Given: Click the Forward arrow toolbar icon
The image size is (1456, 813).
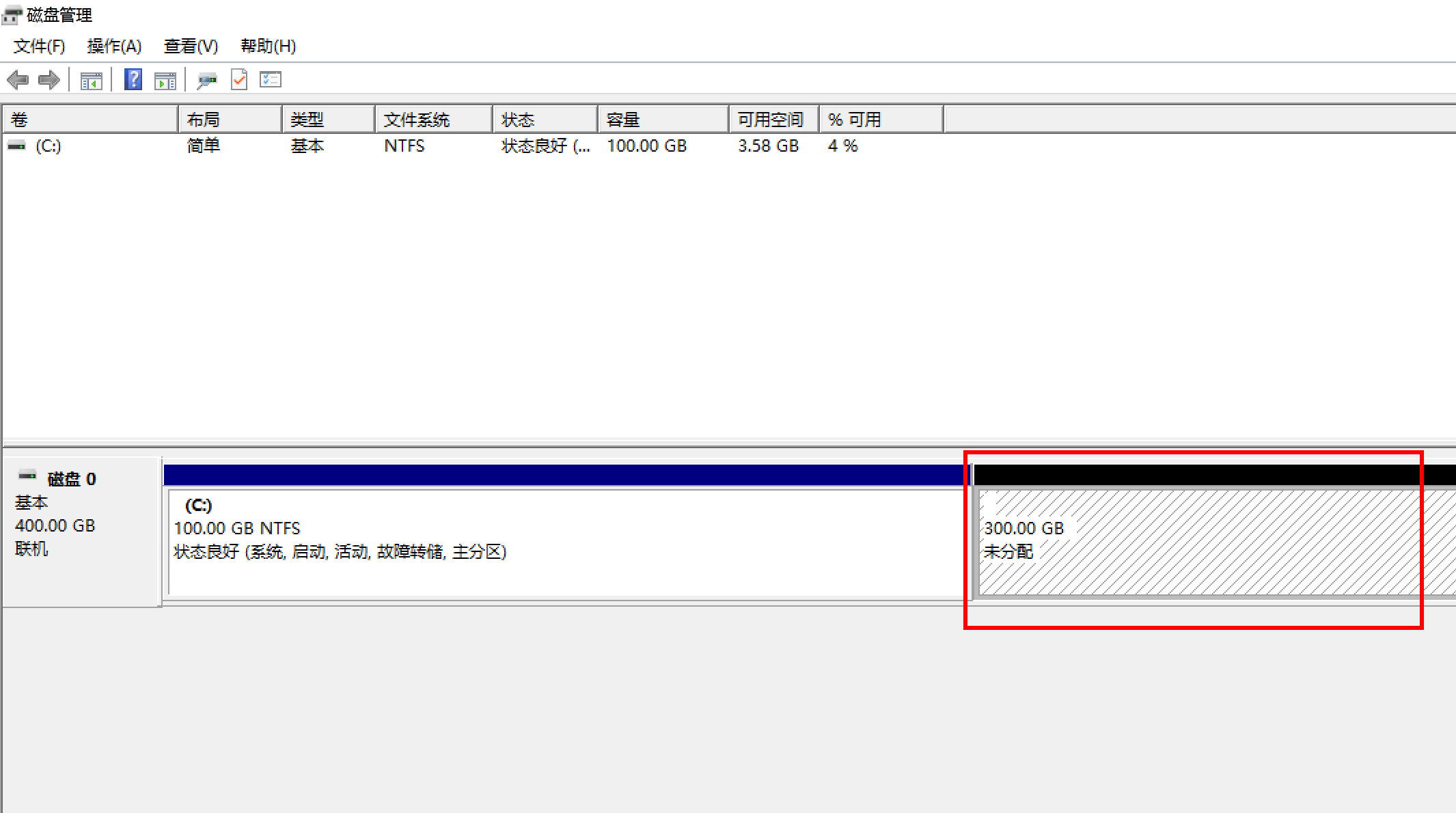Looking at the screenshot, I should [x=49, y=80].
